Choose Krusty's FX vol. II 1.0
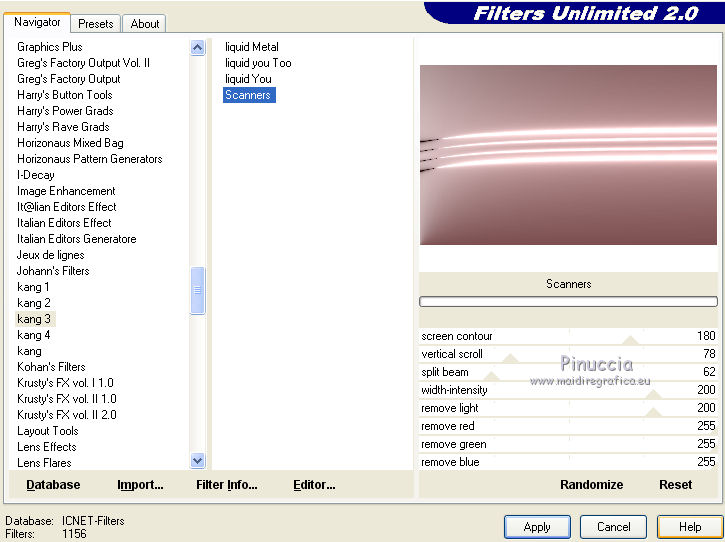This screenshot has width=725, height=542. click(67, 399)
